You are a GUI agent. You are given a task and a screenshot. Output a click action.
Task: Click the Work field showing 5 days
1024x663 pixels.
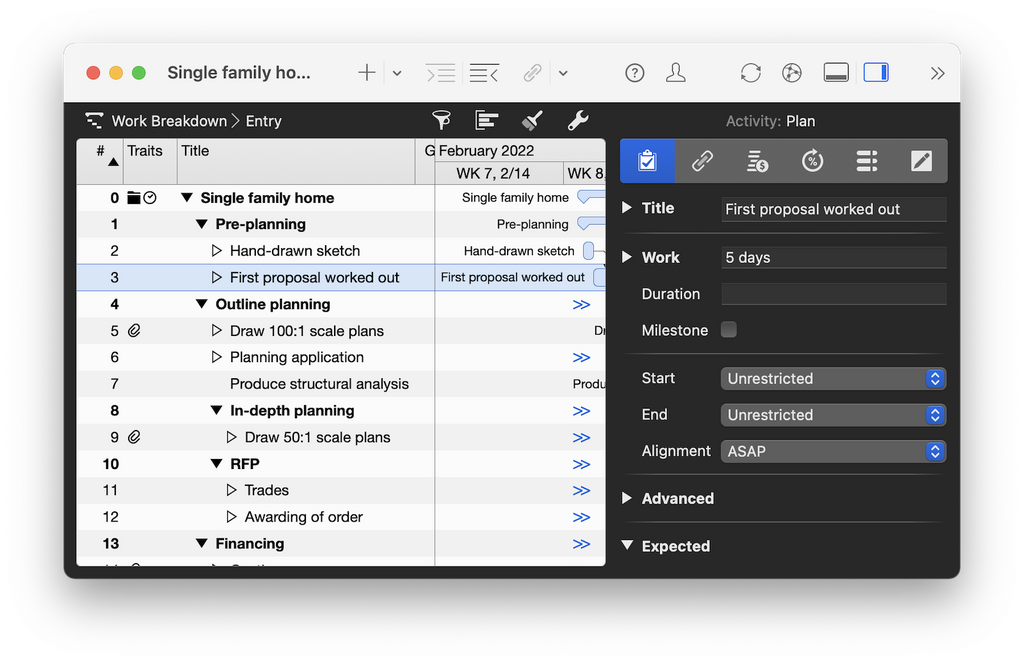click(833, 258)
